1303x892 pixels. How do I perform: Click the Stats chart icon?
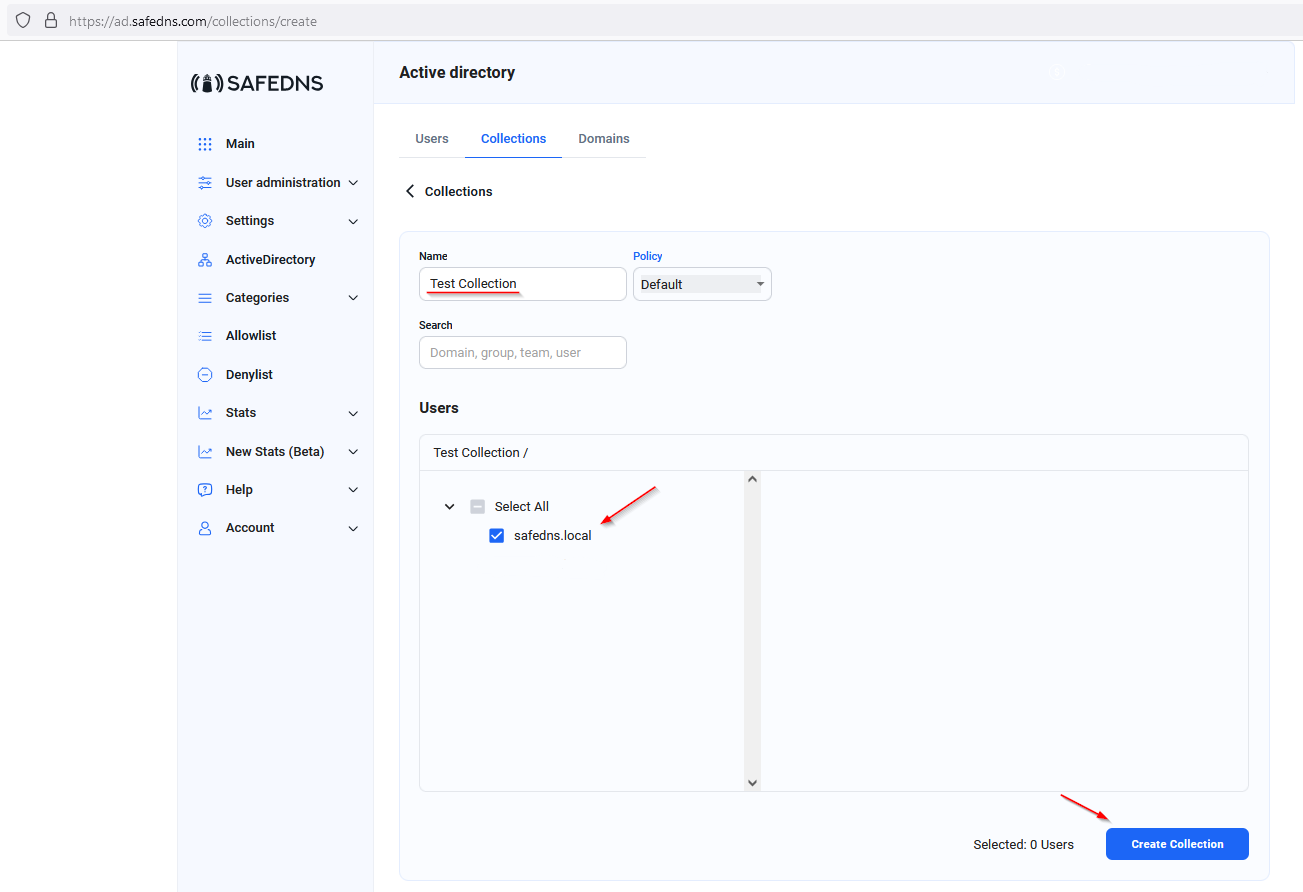(x=205, y=413)
